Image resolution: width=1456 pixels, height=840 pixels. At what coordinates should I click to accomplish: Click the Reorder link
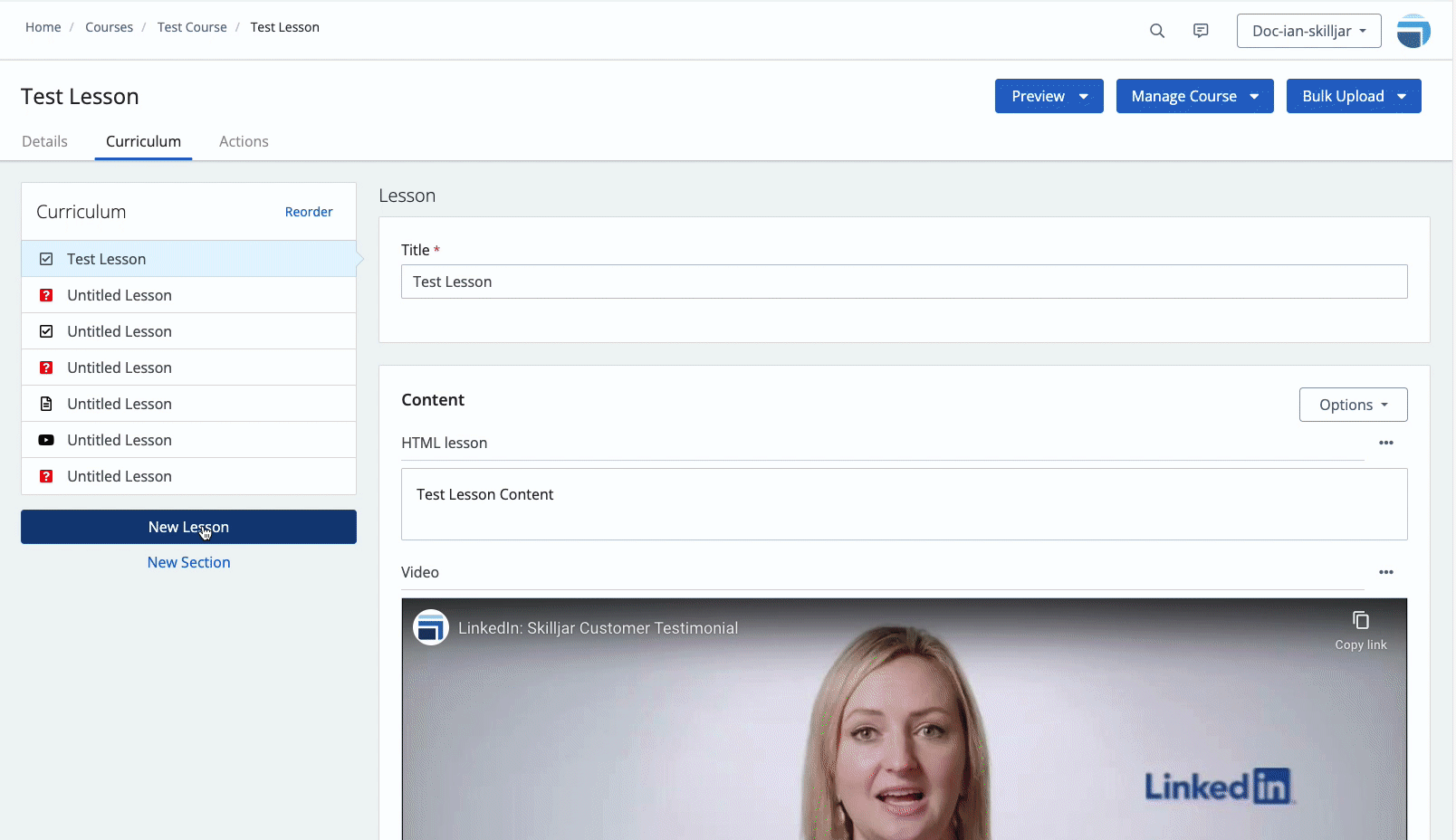pos(309,212)
